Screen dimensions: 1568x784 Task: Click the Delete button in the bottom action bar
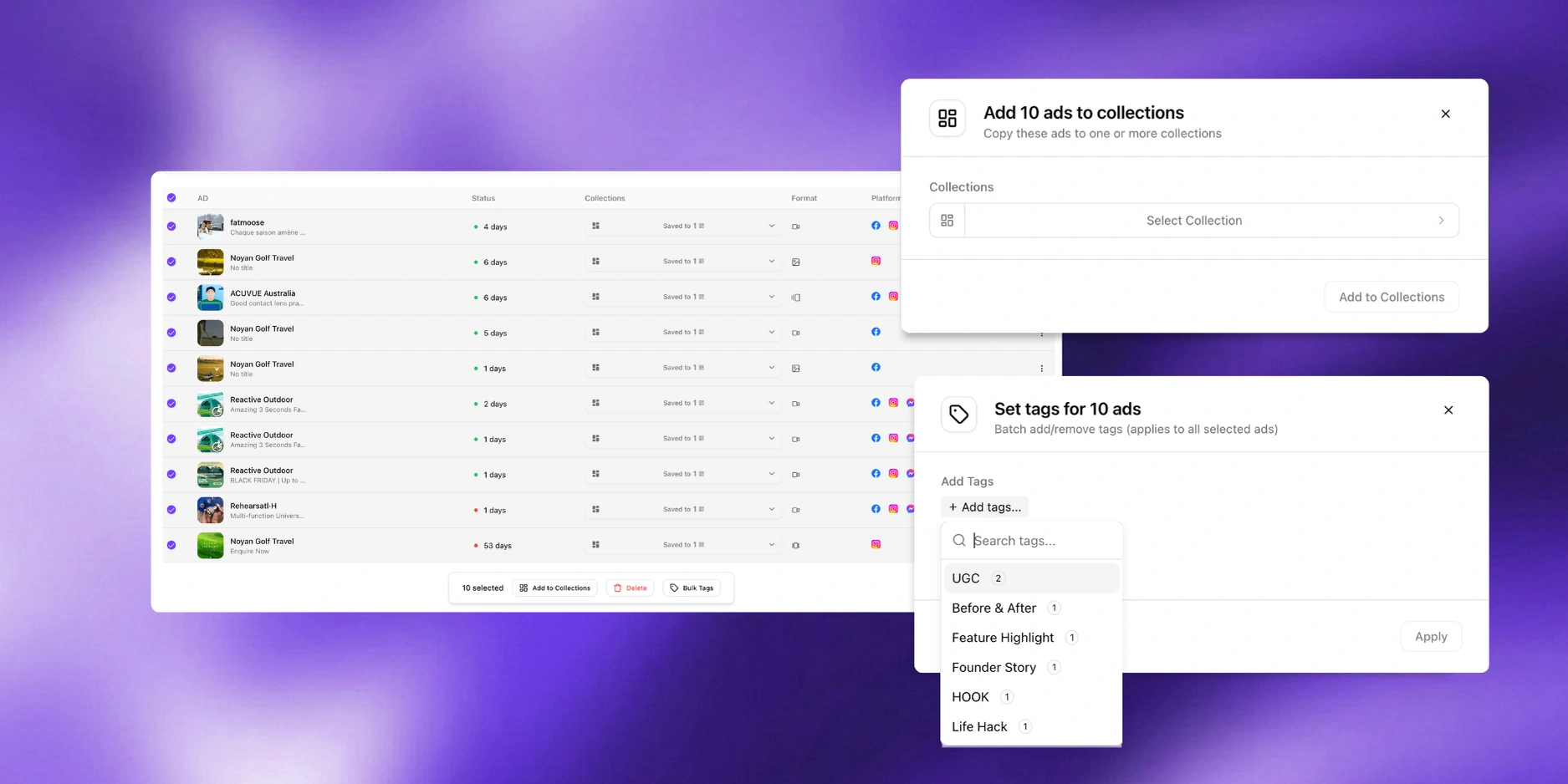[x=630, y=588]
